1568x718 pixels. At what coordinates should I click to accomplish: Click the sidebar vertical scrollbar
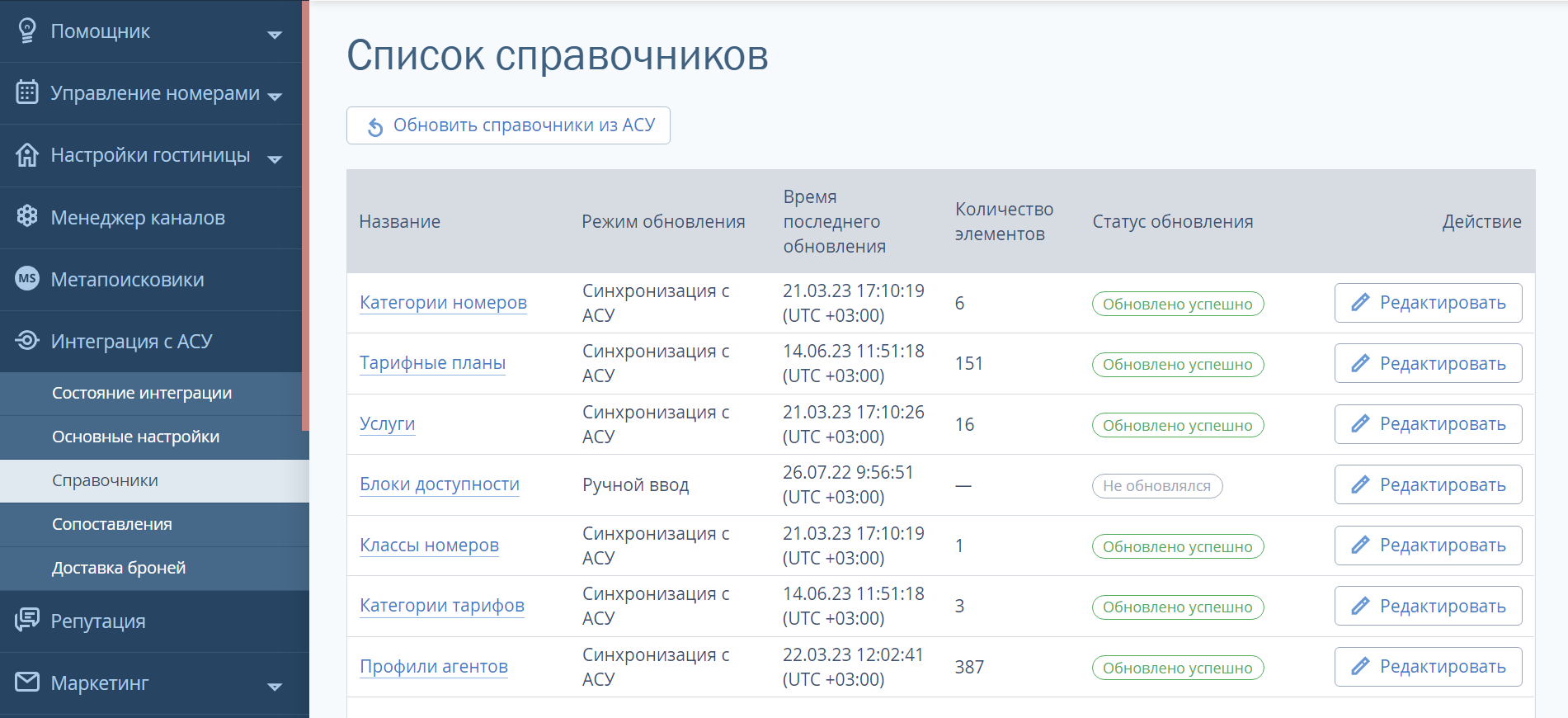305,215
